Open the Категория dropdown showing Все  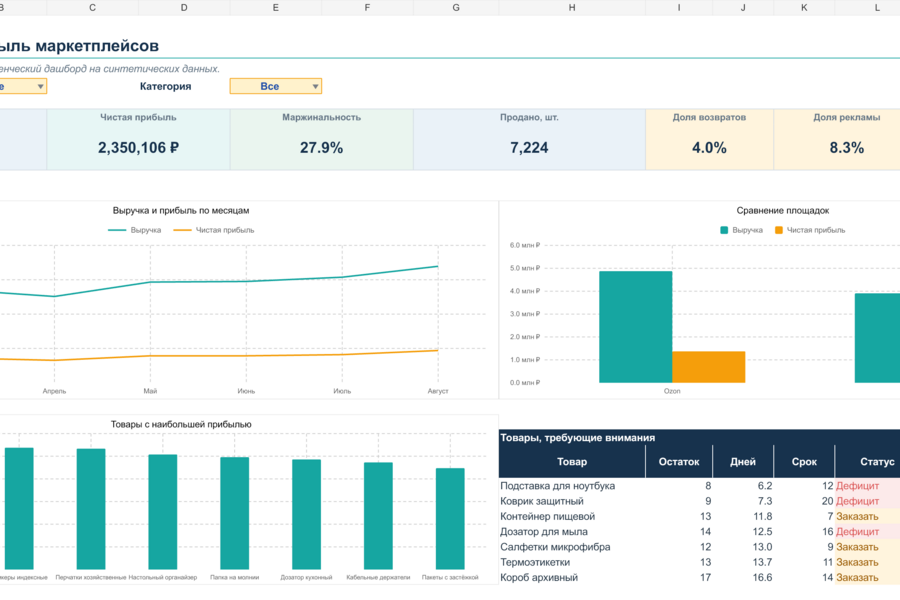276,86
